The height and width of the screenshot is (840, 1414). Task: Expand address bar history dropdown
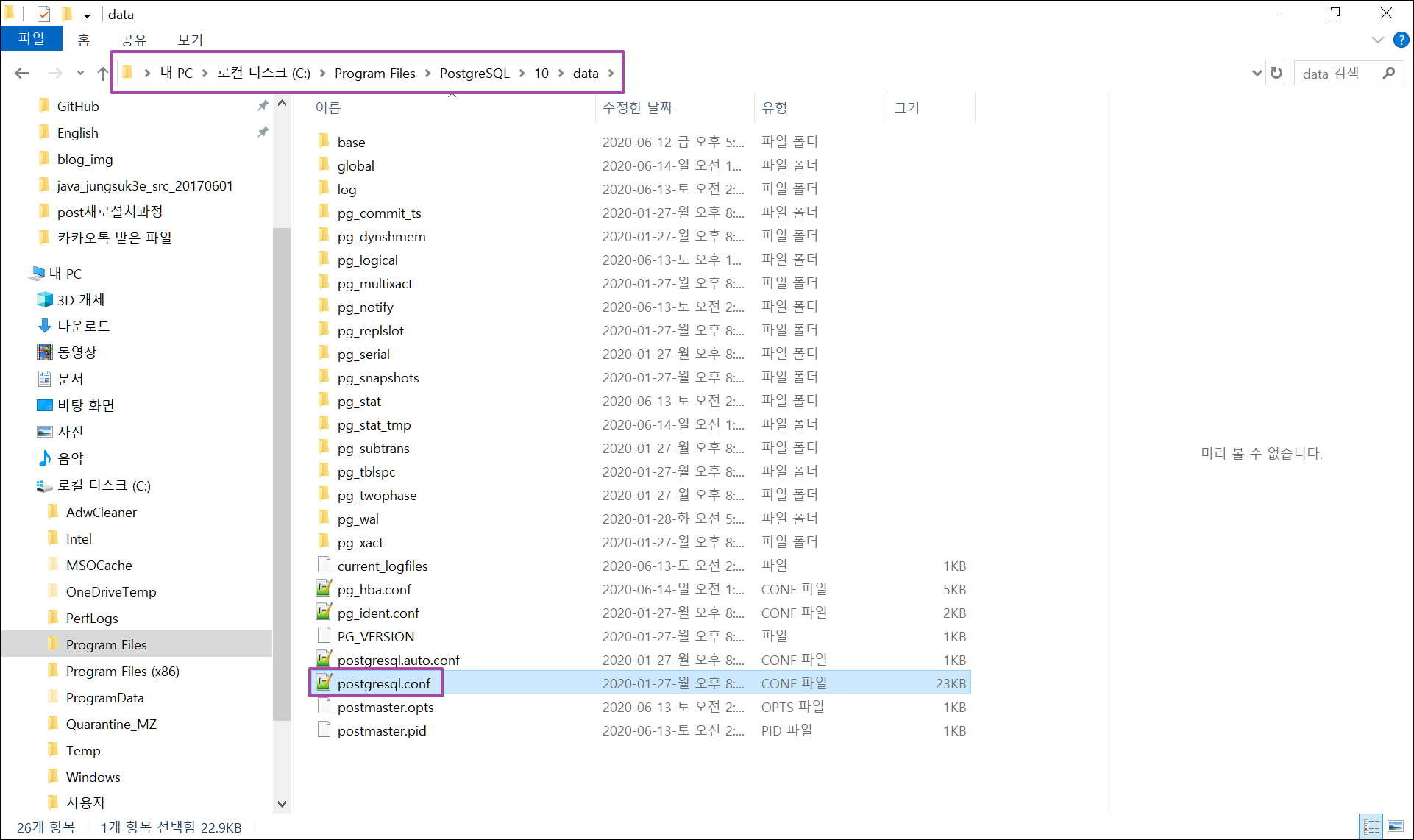coord(1257,73)
